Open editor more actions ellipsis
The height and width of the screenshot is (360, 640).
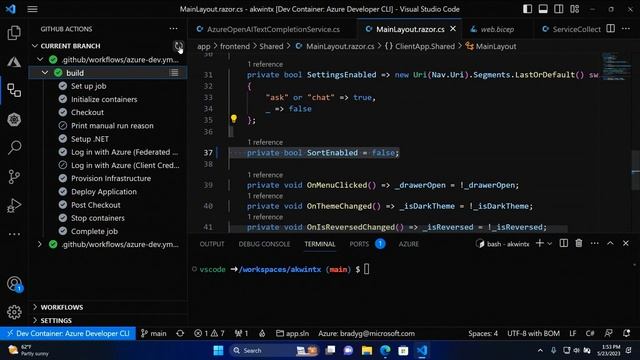click(626, 29)
